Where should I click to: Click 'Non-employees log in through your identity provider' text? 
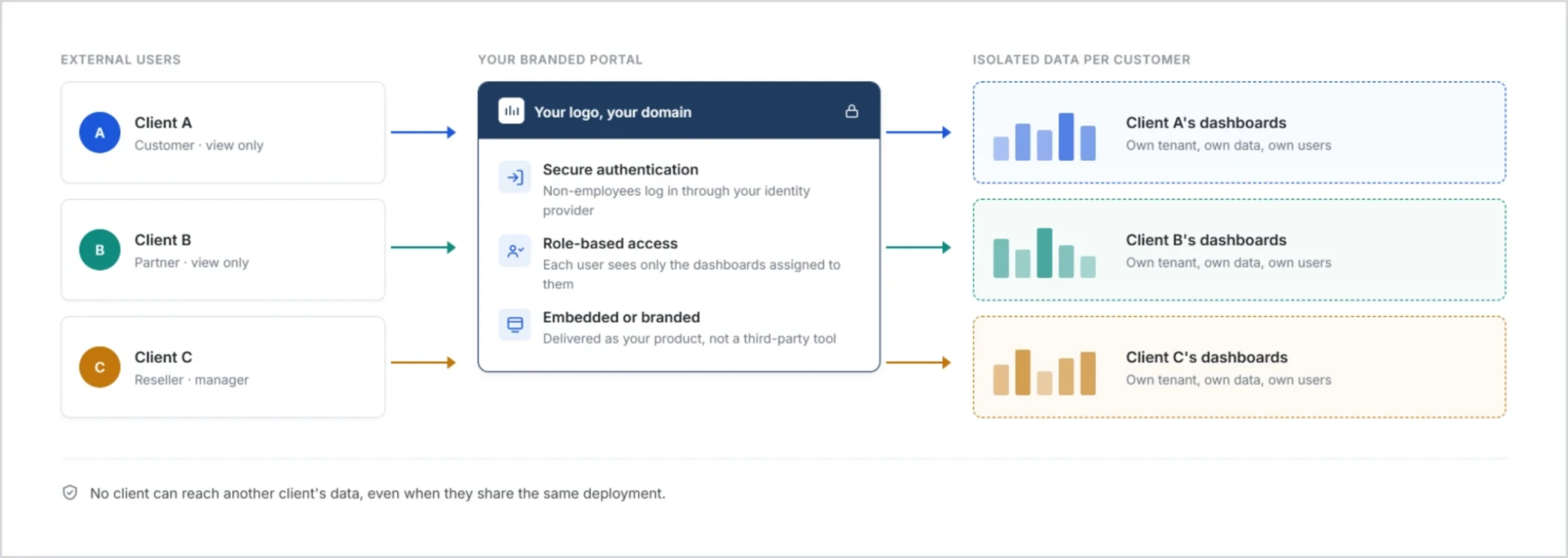pos(676,200)
